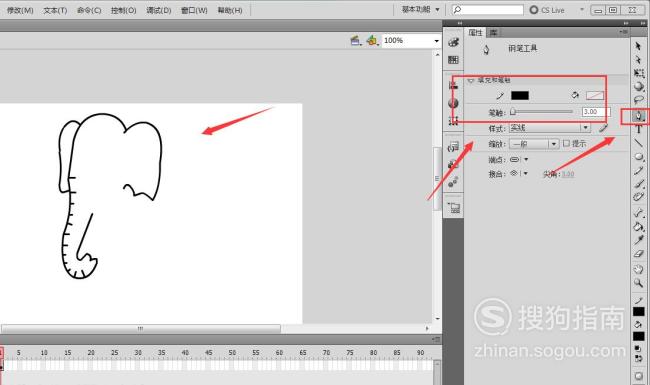Screen dimensions: 650x385
Task: Select the Bone tool
Action: [x=638, y=213]
